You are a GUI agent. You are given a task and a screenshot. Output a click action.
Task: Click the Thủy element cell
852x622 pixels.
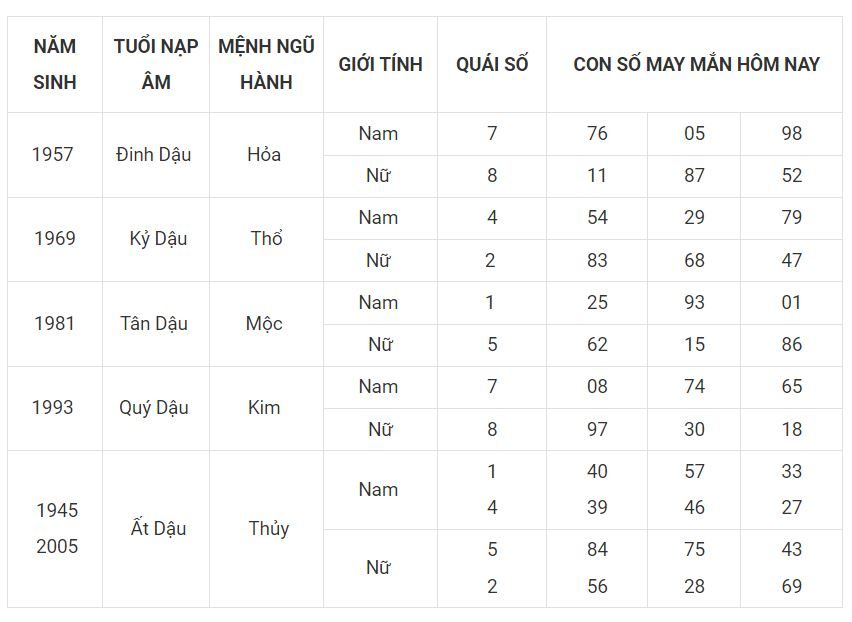[x=268, y=529]
